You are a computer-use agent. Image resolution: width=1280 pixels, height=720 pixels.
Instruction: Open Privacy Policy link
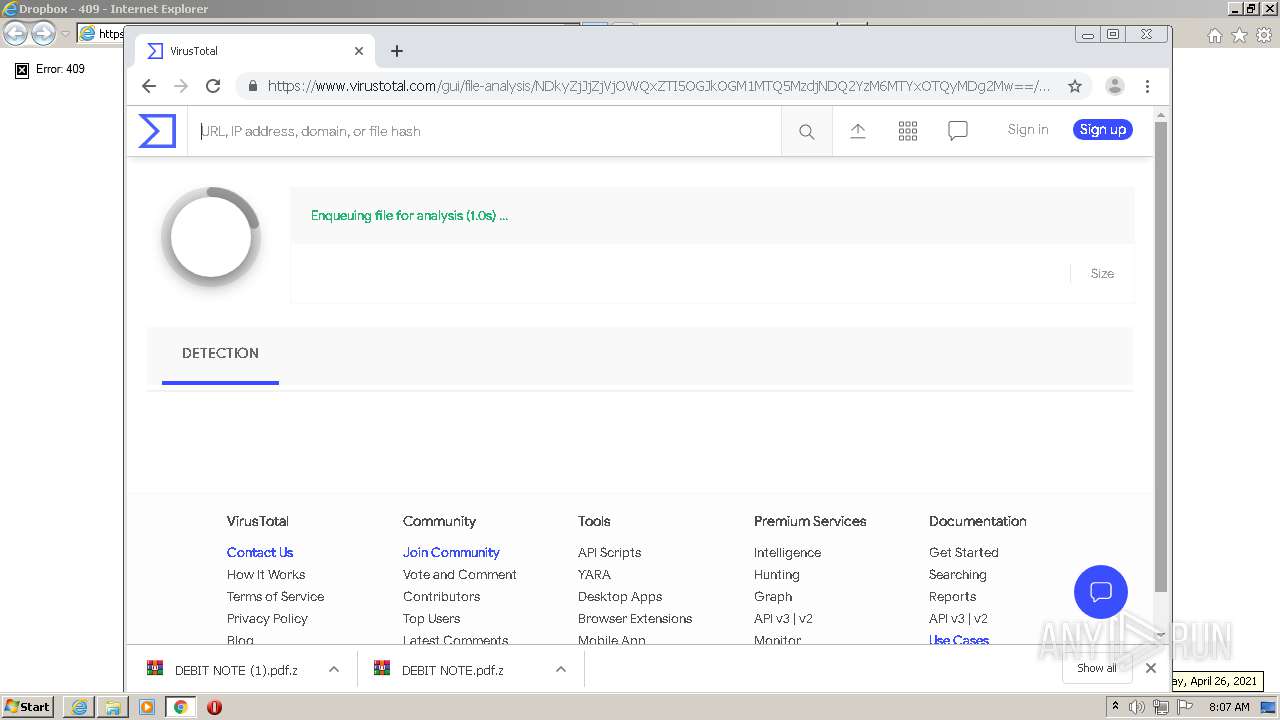tap(267, 619)
